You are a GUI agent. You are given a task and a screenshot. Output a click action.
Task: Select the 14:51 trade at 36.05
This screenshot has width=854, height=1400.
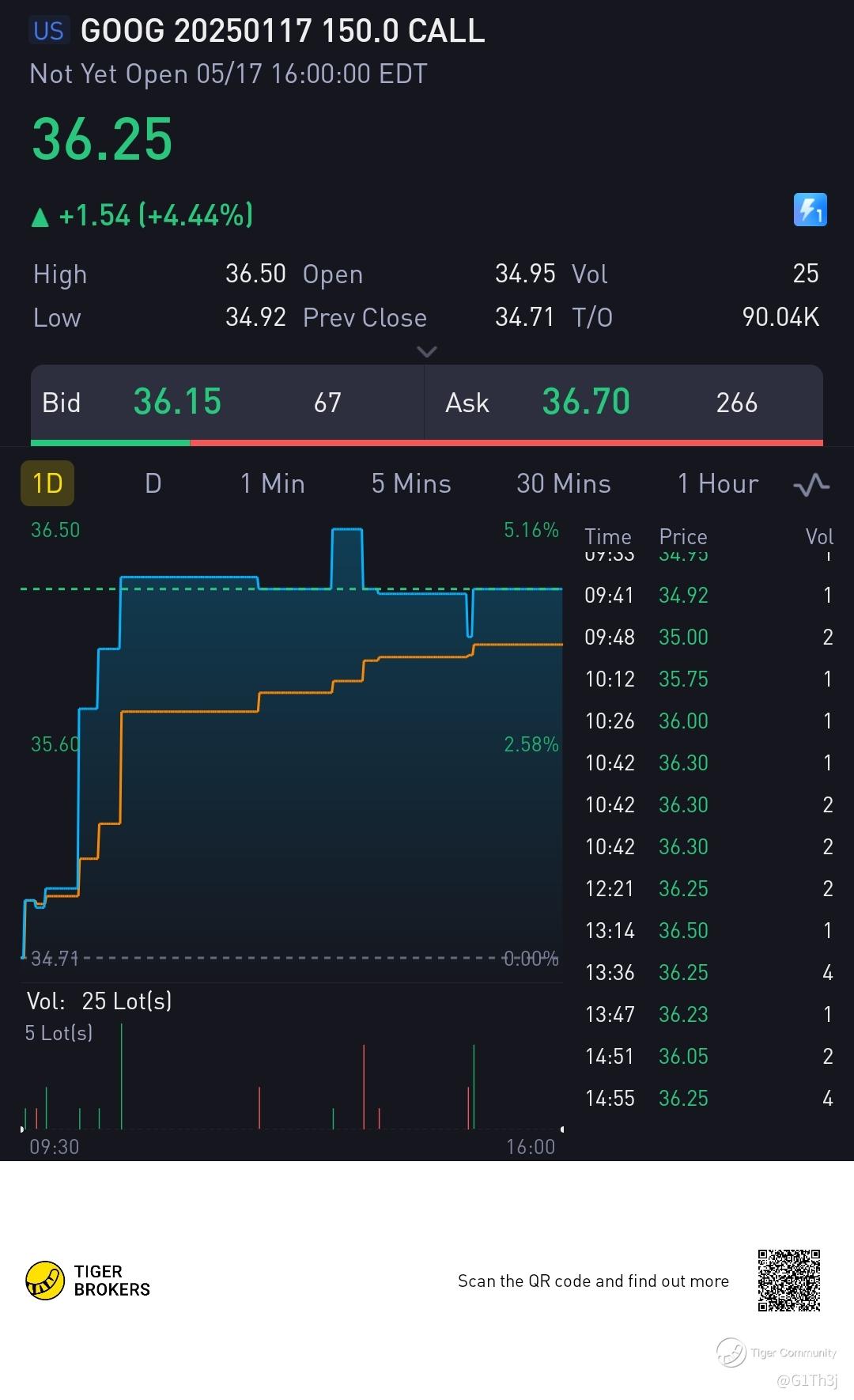click(x=709, y=1056)
